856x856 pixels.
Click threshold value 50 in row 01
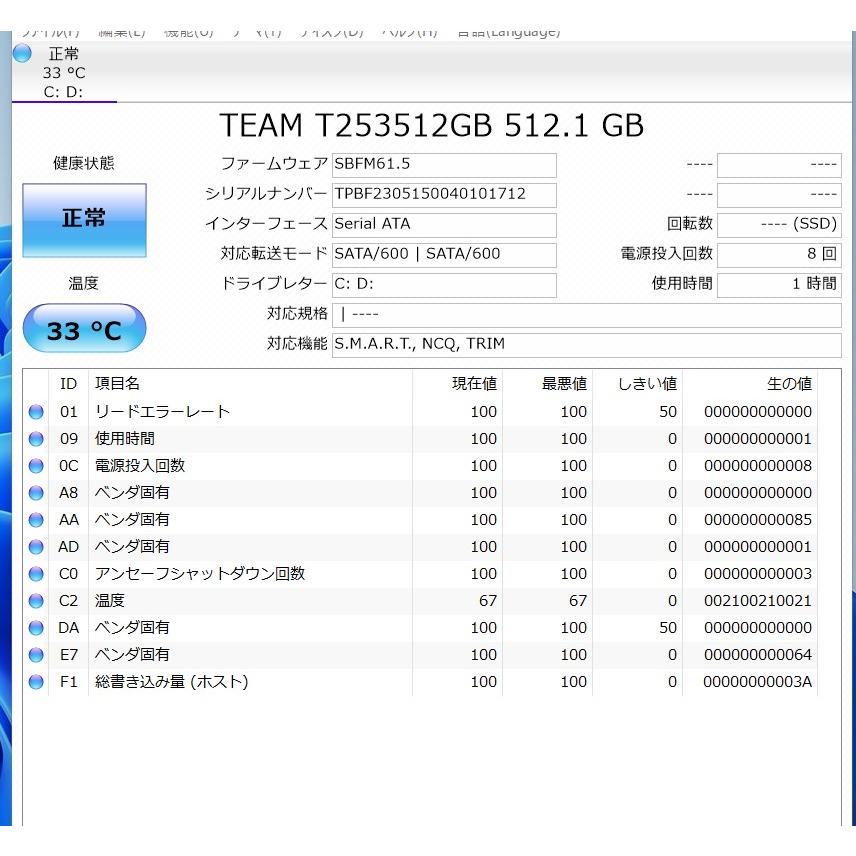(x=668, y=412)
